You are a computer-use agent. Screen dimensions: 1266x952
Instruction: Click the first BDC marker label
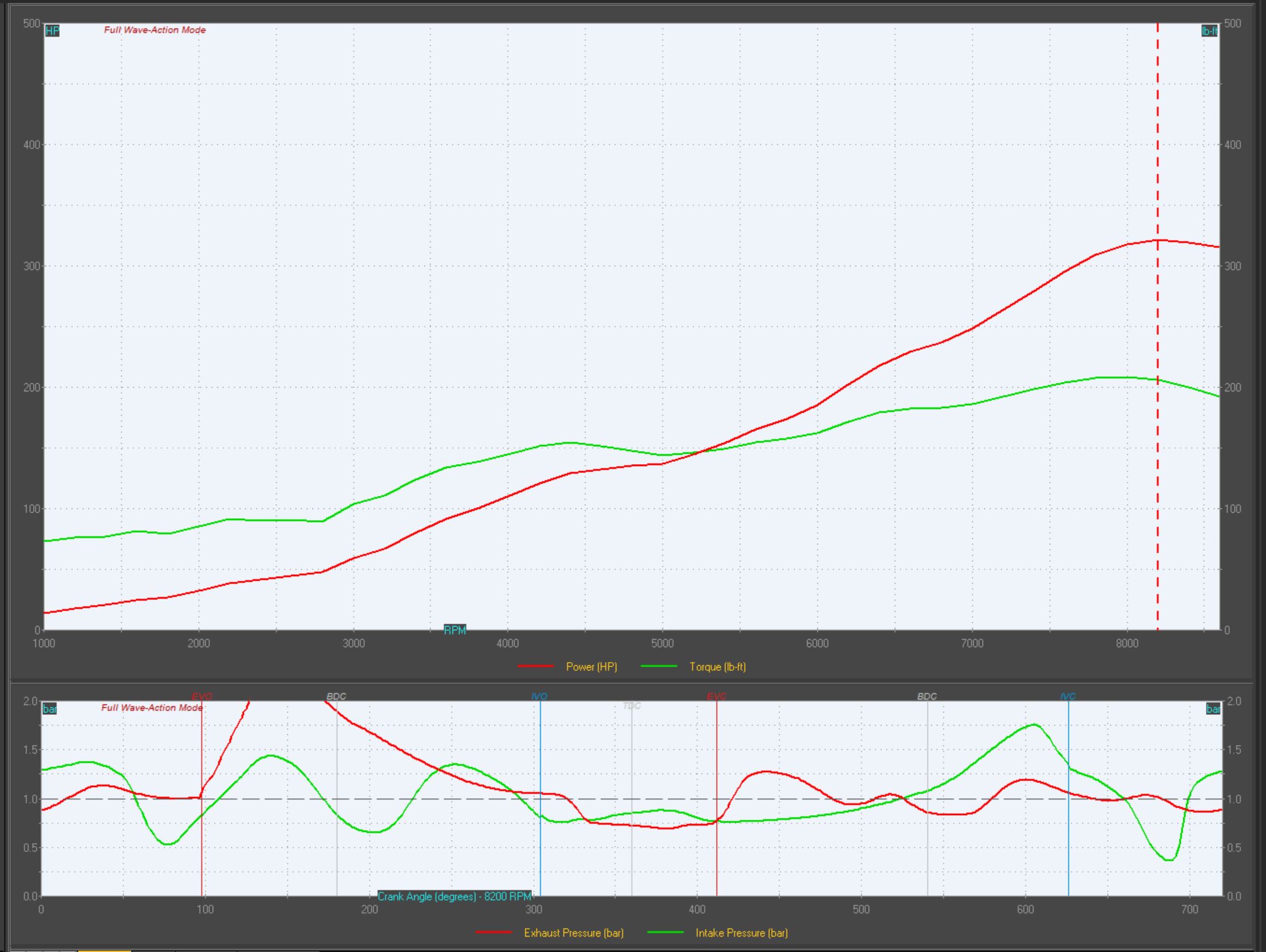click(337, 696)
